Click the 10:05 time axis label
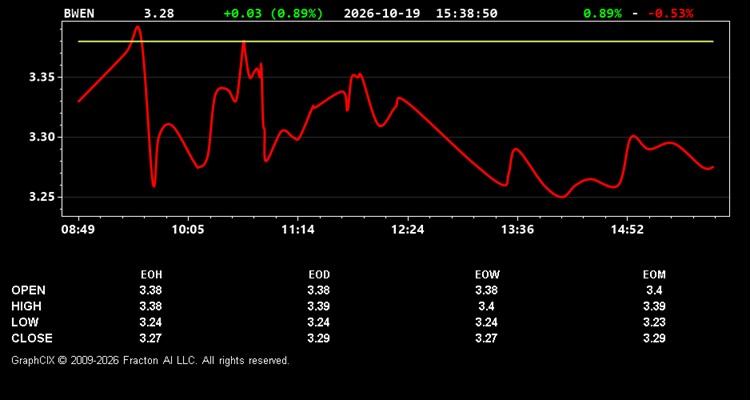Image resolution: width=750 pixels, height=400 pixels. (188, 230)
